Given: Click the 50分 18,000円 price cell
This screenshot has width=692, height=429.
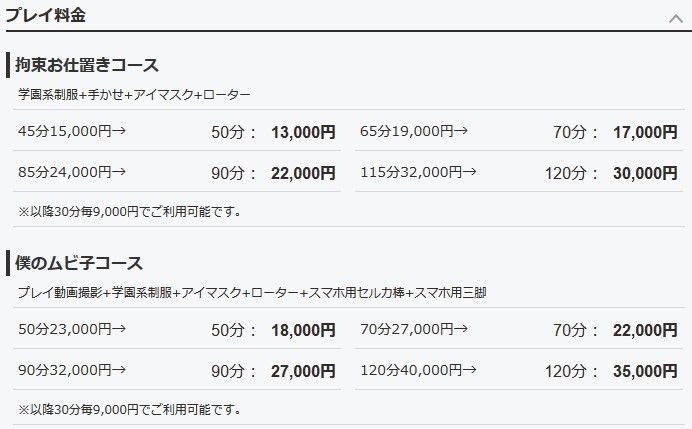Looking at the screenshot, I should pyautogui.click(x=273, y=330).
